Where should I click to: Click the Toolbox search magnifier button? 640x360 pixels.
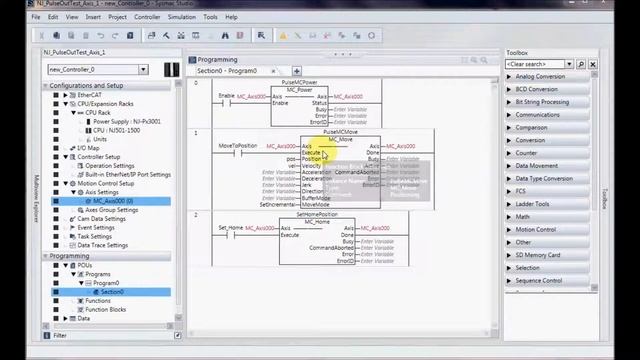(x=581, y=64)
